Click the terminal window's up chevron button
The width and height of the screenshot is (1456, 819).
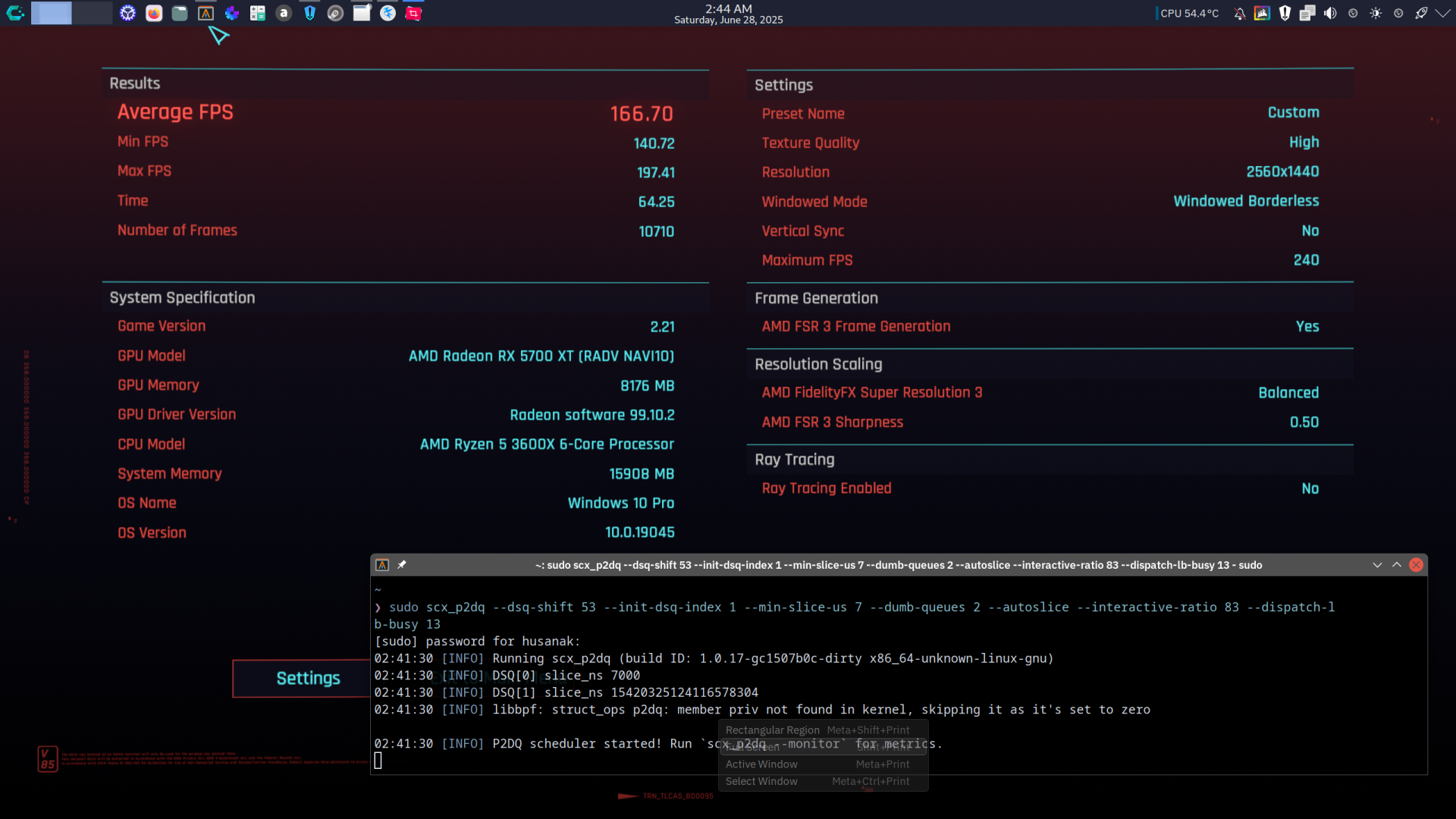pos(1396,565)
